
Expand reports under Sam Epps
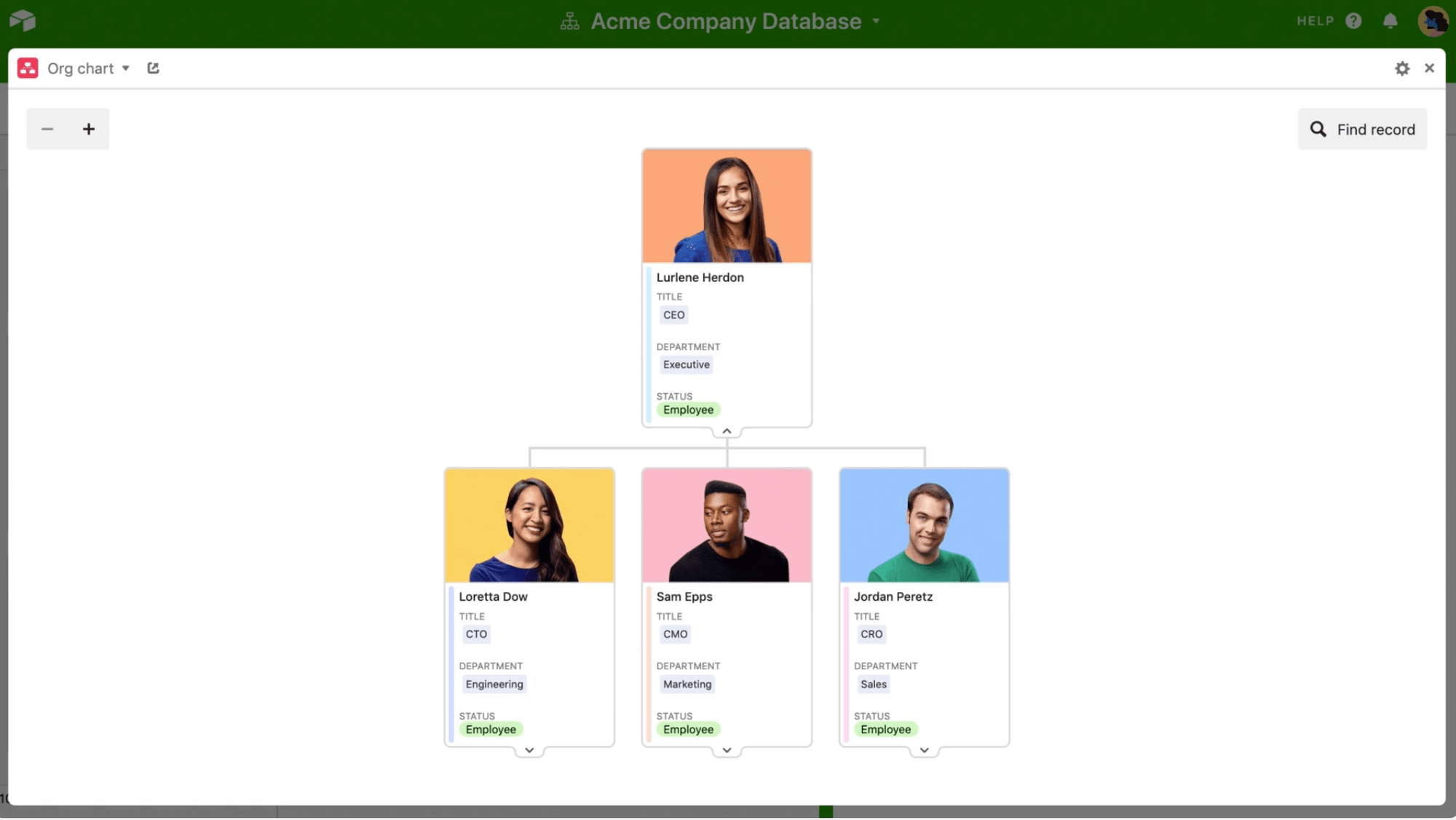pos(727,750)
